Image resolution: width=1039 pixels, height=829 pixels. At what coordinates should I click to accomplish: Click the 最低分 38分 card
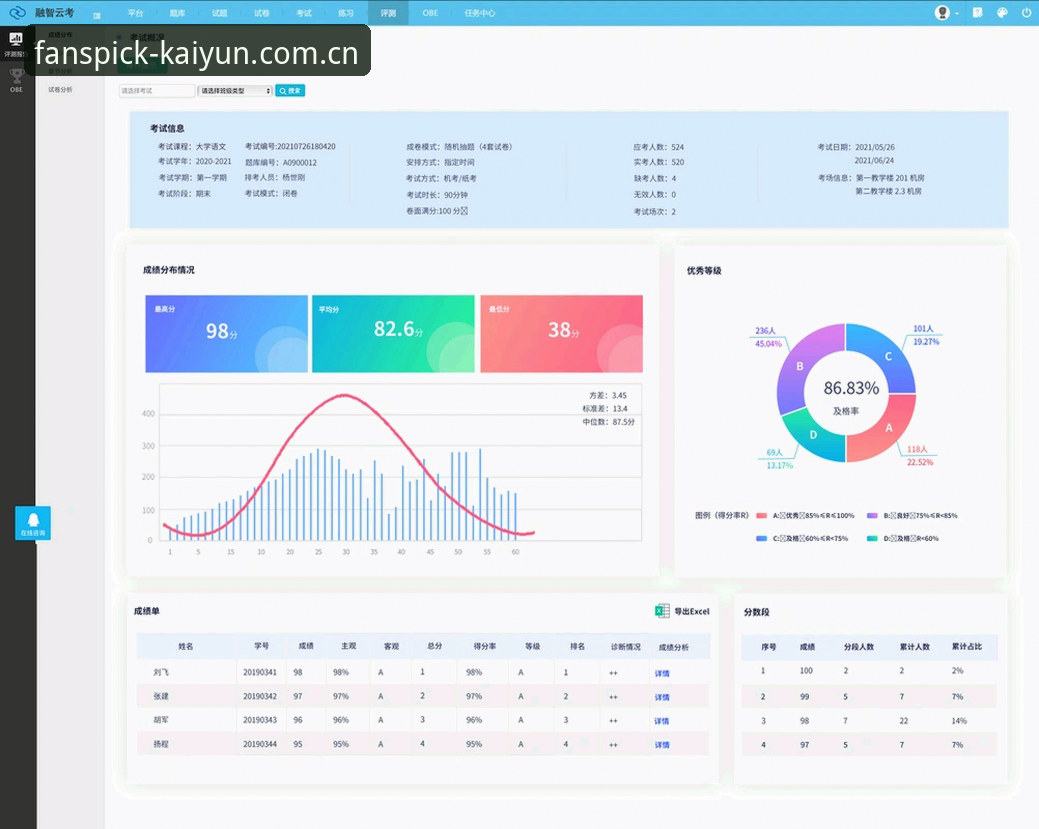(561, 333)
